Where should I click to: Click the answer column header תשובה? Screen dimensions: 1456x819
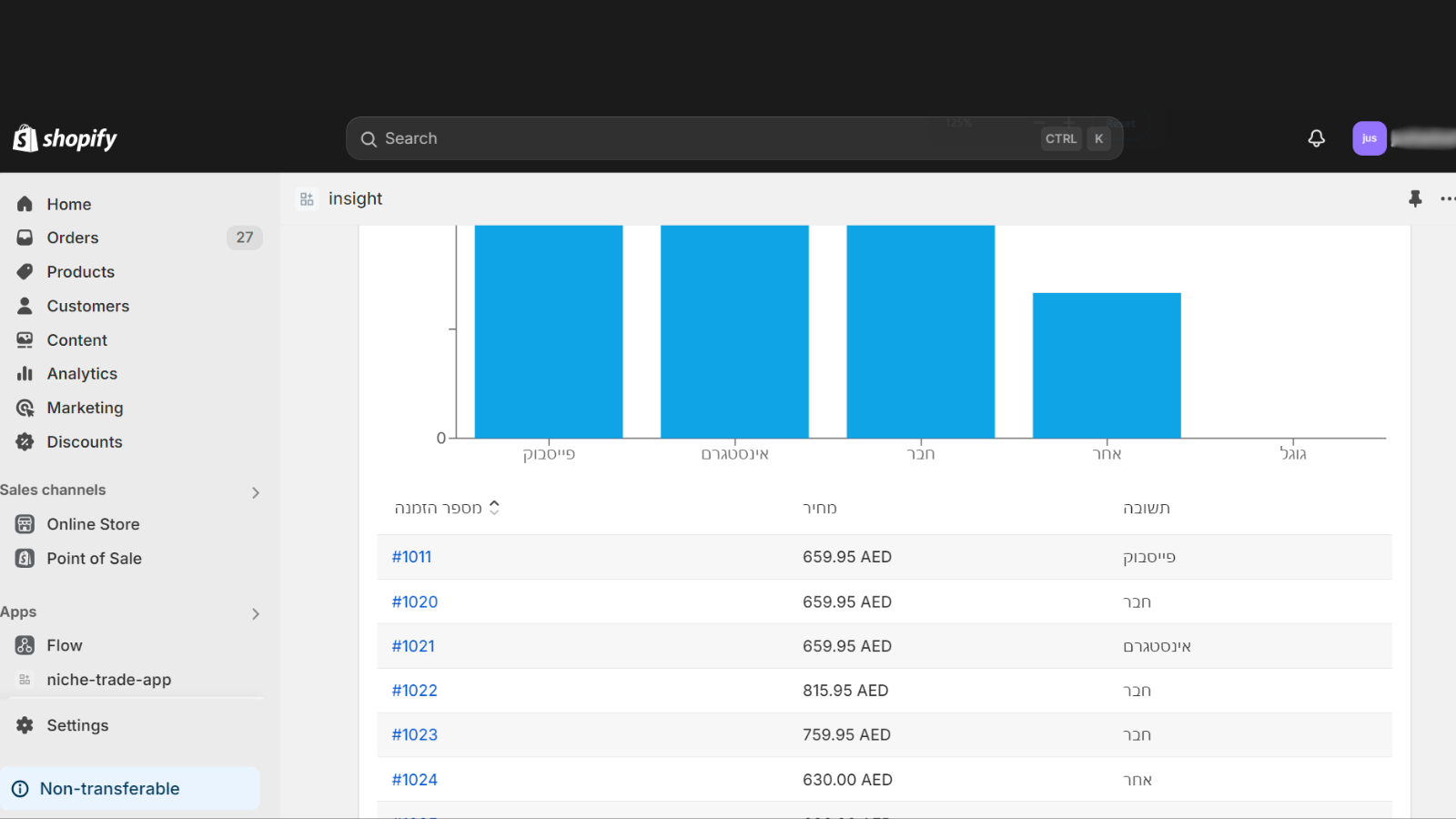pyautogui.click(x=1147, y=508)
